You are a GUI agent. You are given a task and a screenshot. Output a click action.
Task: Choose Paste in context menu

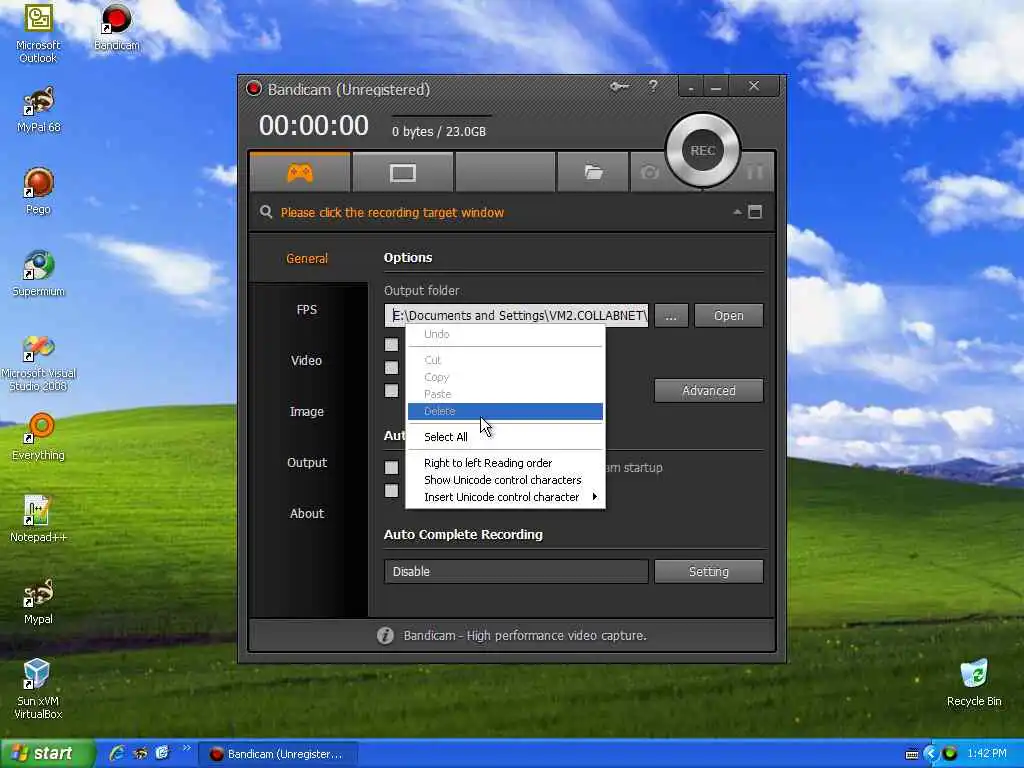(x=505, y=394)
